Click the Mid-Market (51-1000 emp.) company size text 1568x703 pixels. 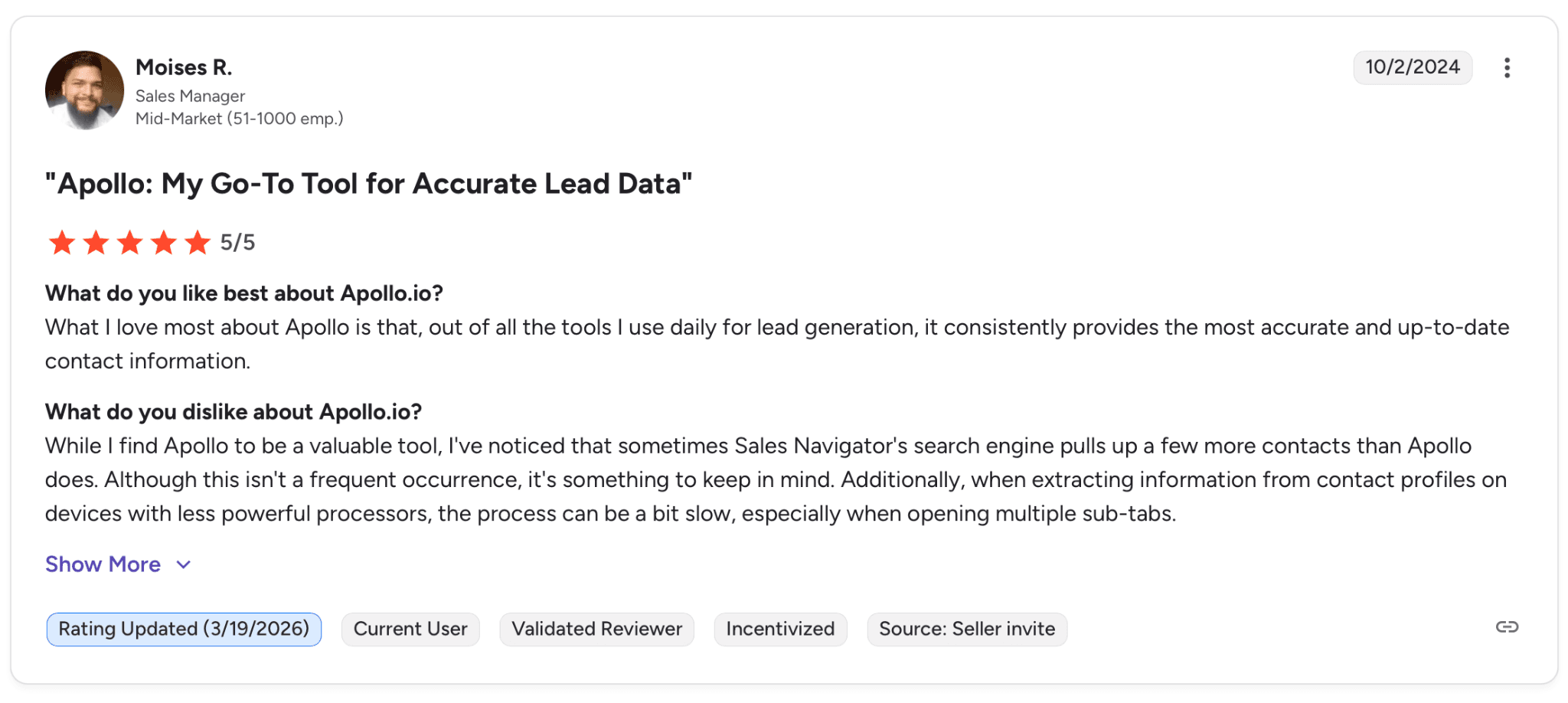pyautogui.click(x=239, y=119)
